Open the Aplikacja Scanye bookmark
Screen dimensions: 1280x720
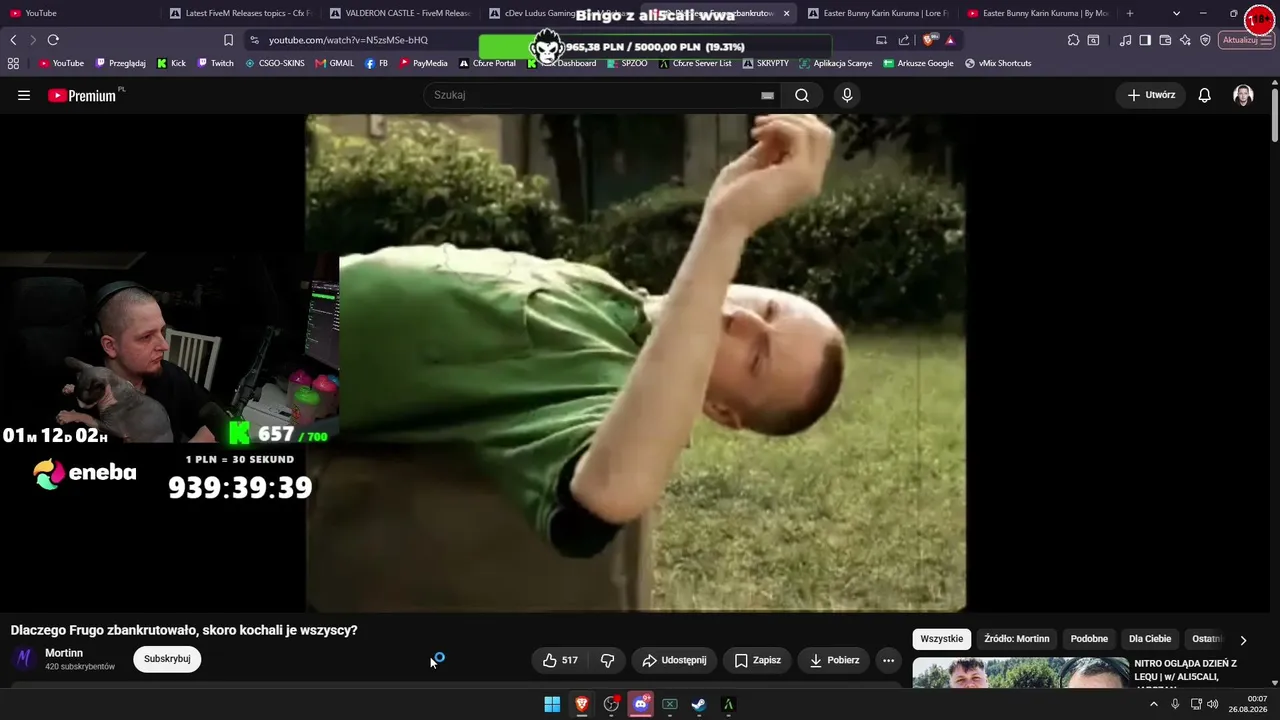pyautogui.click(x=835, y=63)
